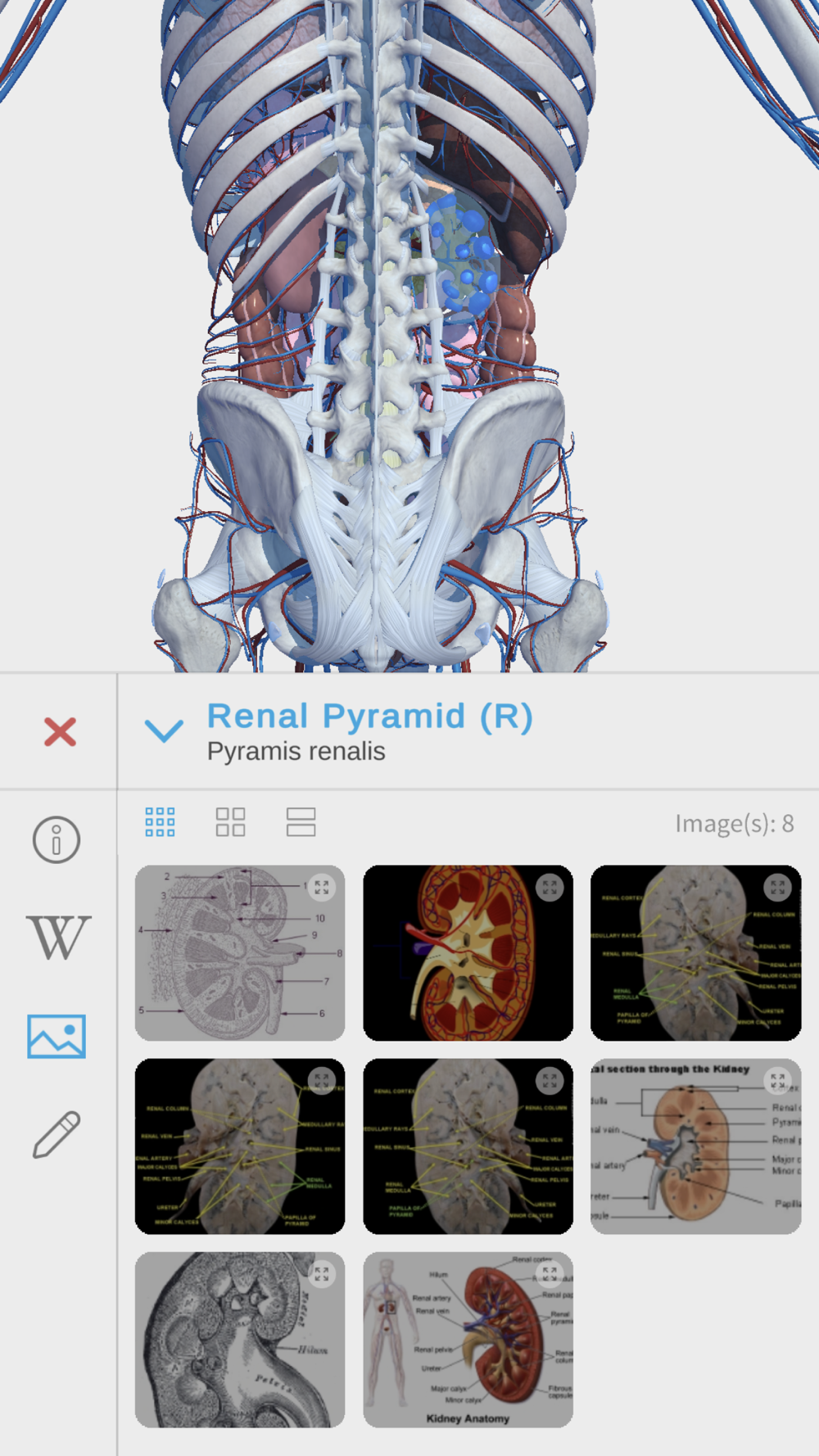Viewport: 819px width, 1456px height.
Task: Switch to single-column list view
Action: (x=301, y=822)
